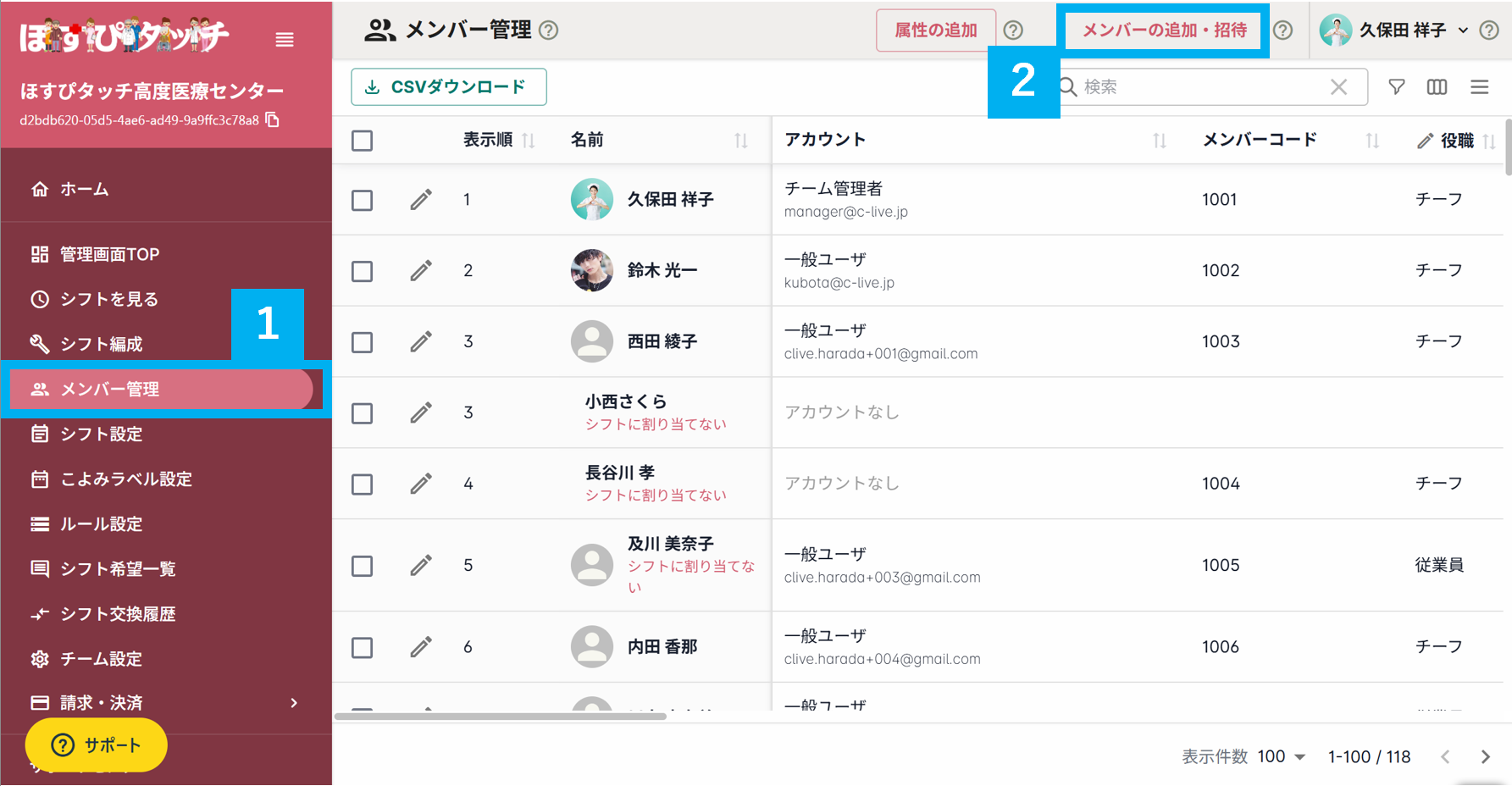Click the sort arrows on the 名前 column
The height and width of the screenshot is (786, 1512).
(743, 141)
